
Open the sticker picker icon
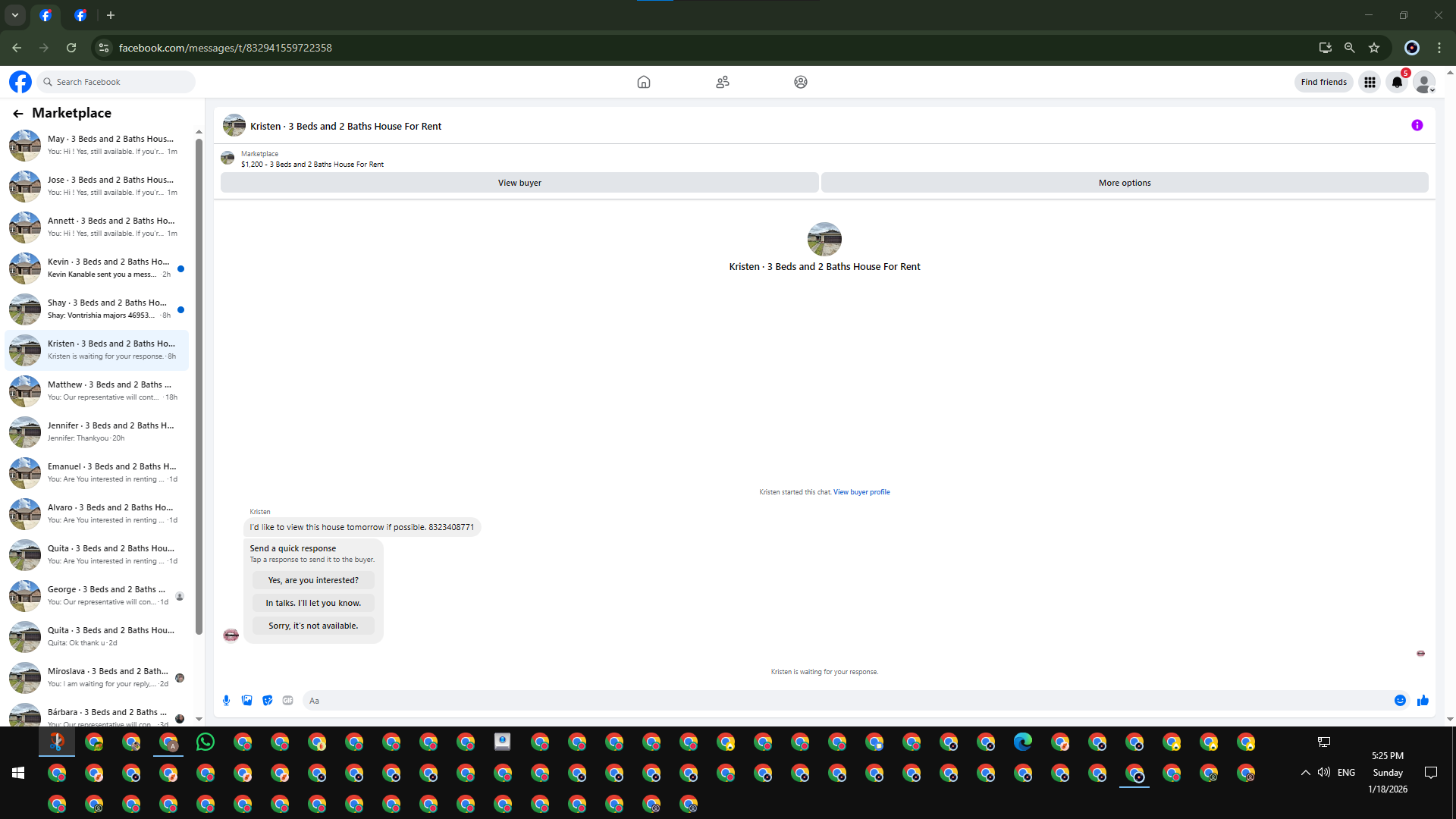point(267,701)
